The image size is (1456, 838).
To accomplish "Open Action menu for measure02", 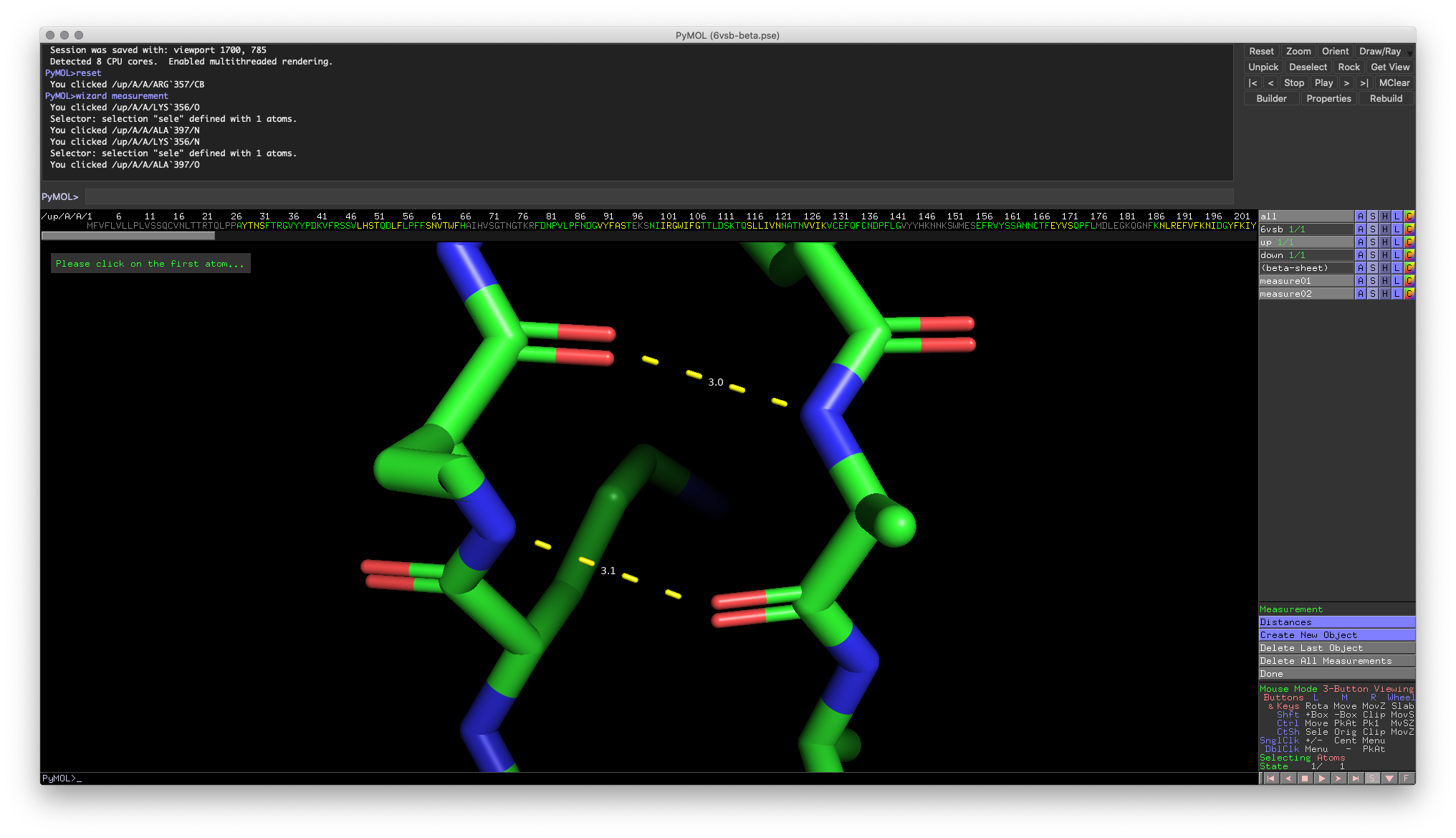I will coord(1360,294).
